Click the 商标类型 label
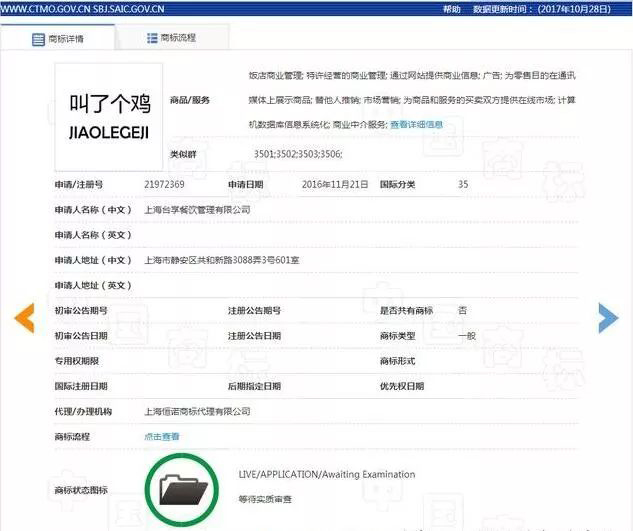Viewport: 633px width, 531px height. [398, 336]
